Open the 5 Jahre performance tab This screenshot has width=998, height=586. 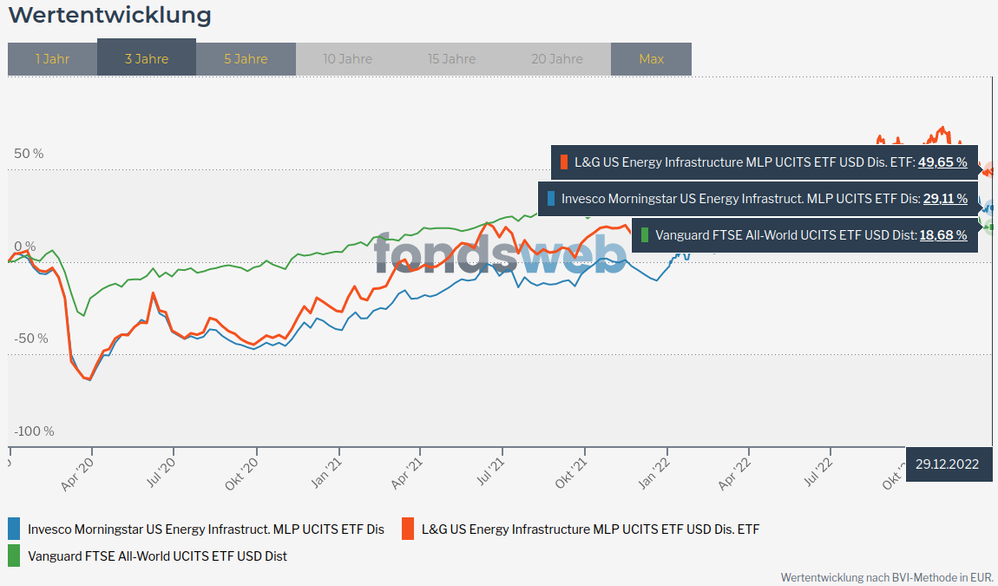tap(245, 59)
